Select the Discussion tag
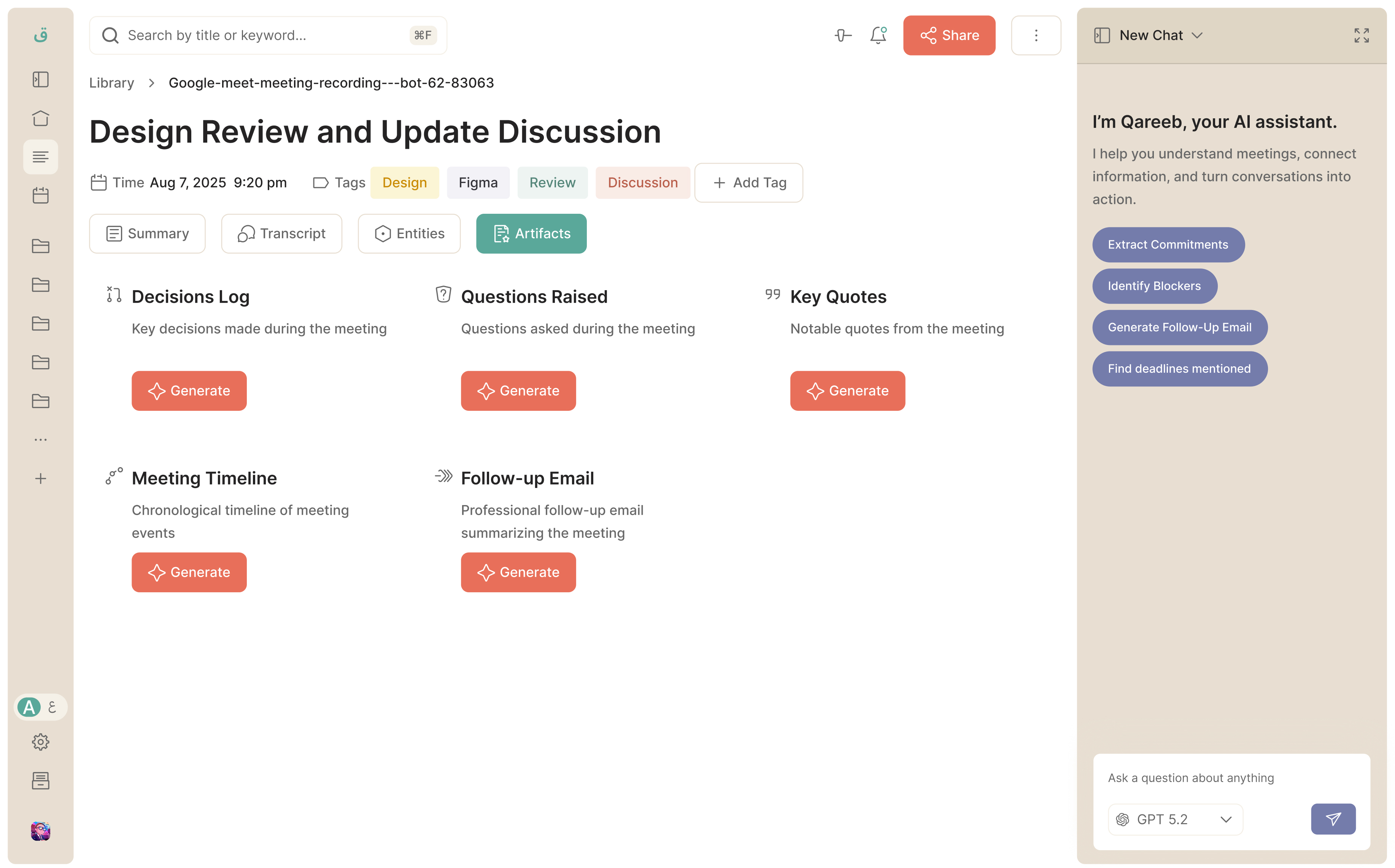 (643, 183)
